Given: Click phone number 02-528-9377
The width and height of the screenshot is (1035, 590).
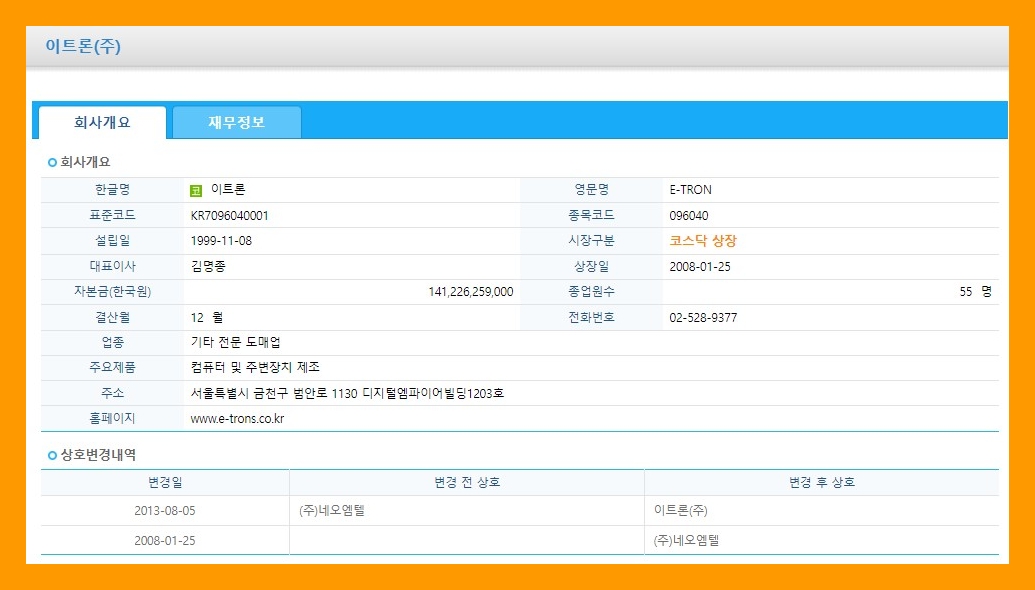Looking at the screenshot, I should tap(703, 317).
